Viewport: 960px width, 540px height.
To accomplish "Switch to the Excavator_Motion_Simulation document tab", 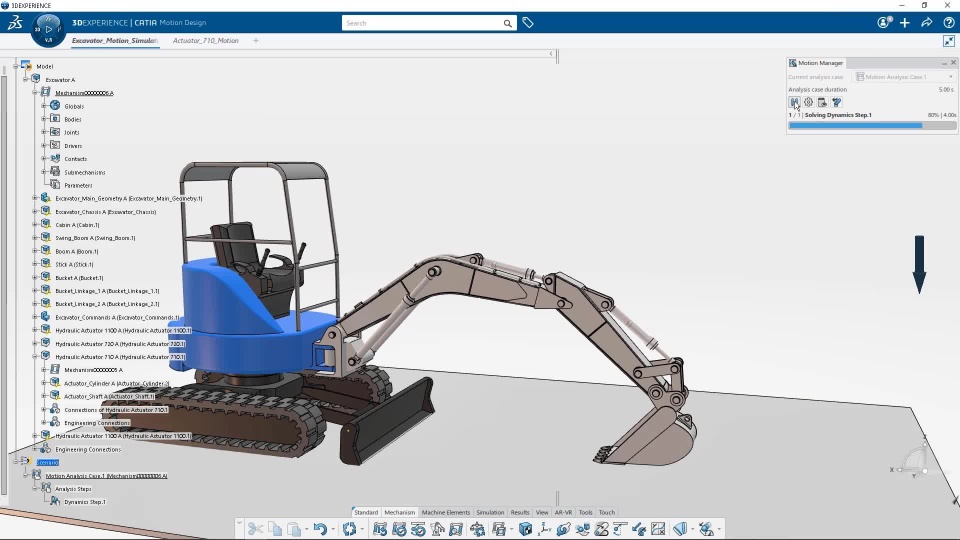I will pos(115,40).
